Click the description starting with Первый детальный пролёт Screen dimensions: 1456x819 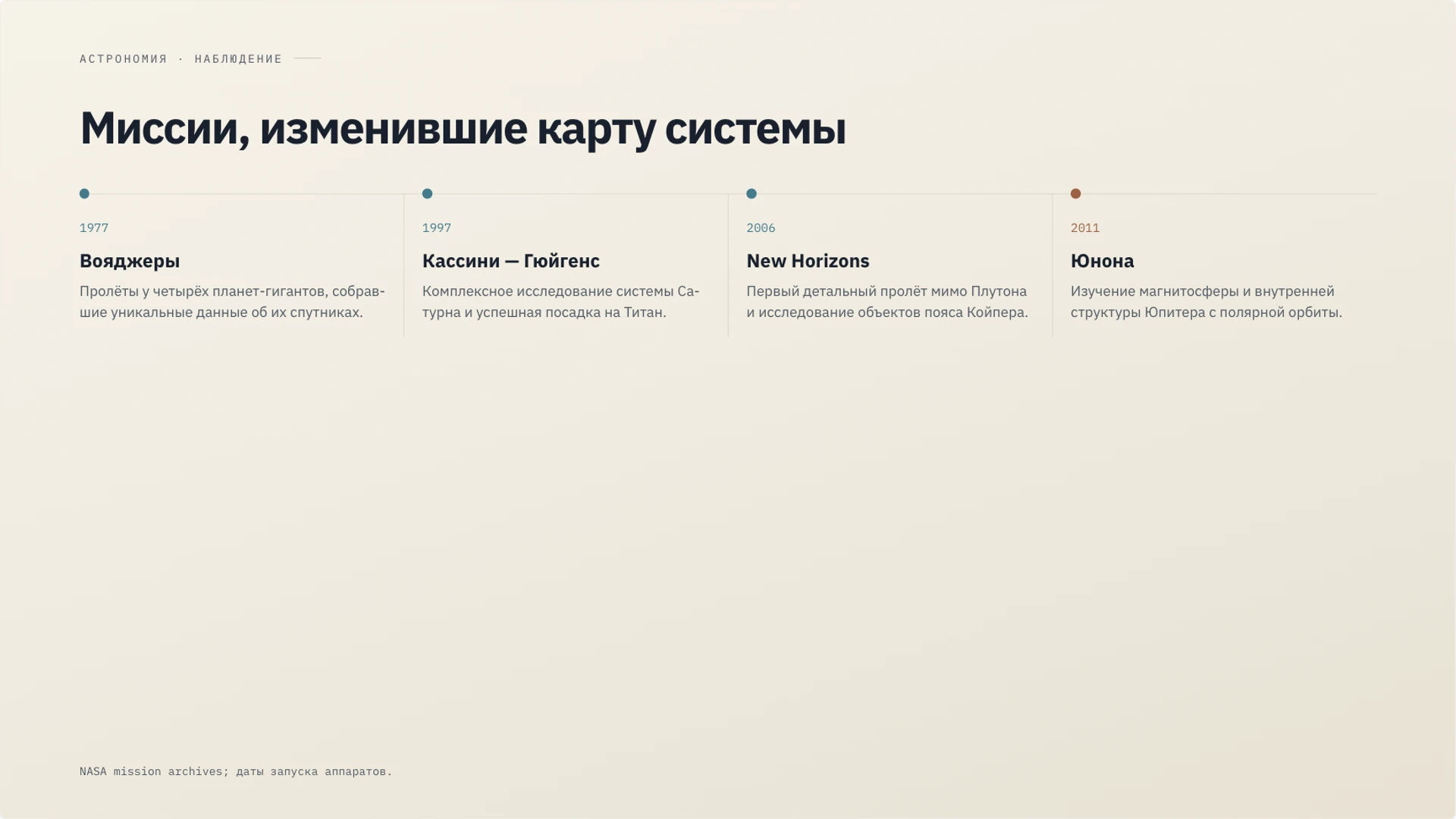click(887, 302)
